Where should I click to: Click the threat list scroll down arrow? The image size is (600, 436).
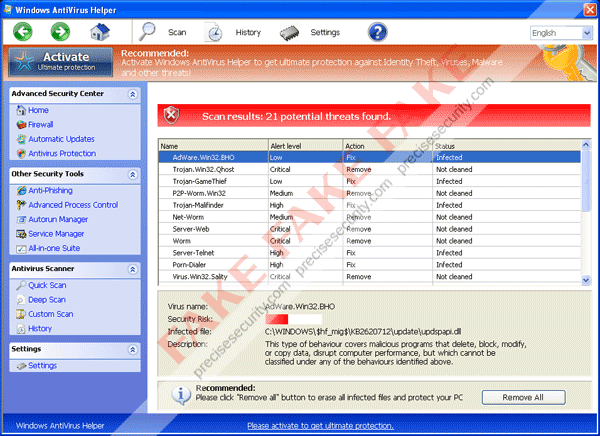point(585,280)
